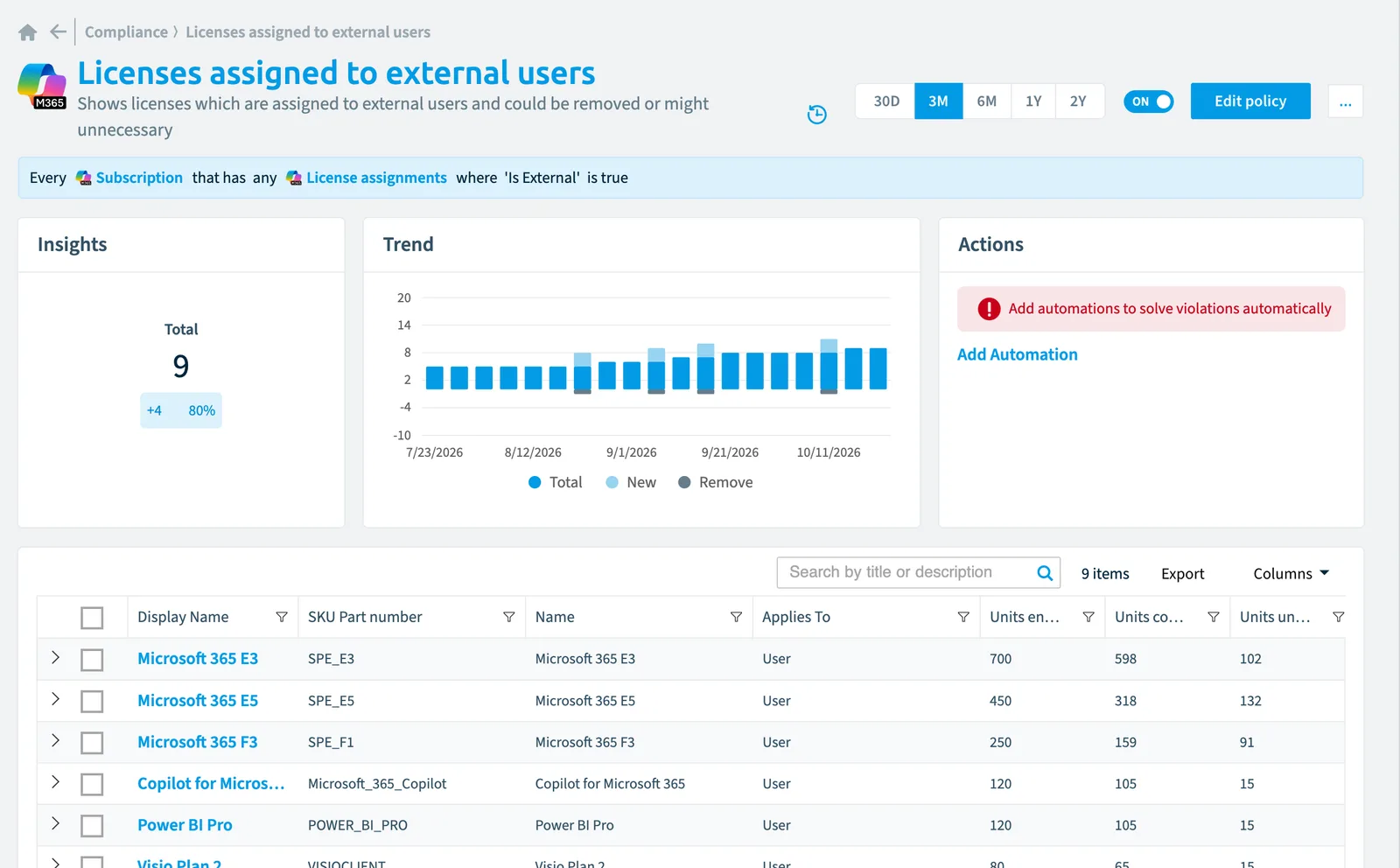Open the Microsoft 365 E3 link
Viewport: 1400px width, 868px height.
click(x=198, y=658)
